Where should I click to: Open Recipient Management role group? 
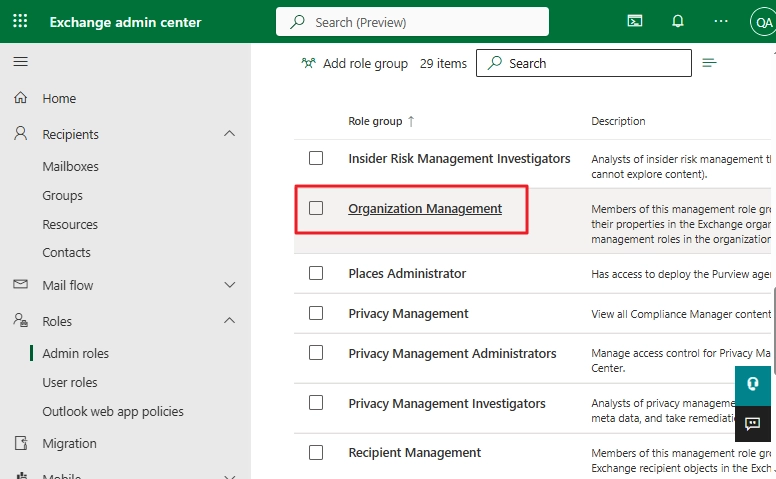point(414,453)
